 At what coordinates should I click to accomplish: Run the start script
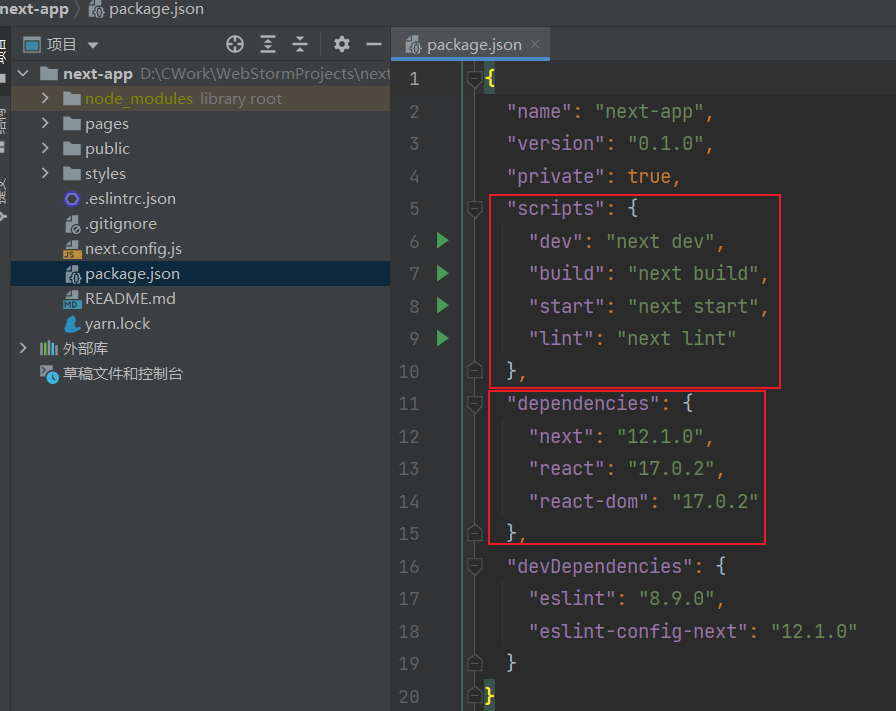(442, 305)
